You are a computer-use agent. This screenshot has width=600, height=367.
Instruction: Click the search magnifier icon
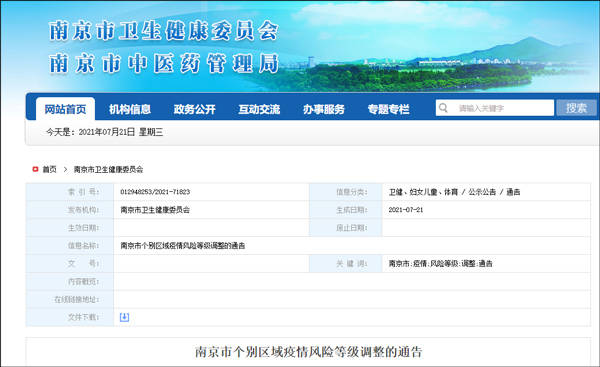tap(443, 108)
